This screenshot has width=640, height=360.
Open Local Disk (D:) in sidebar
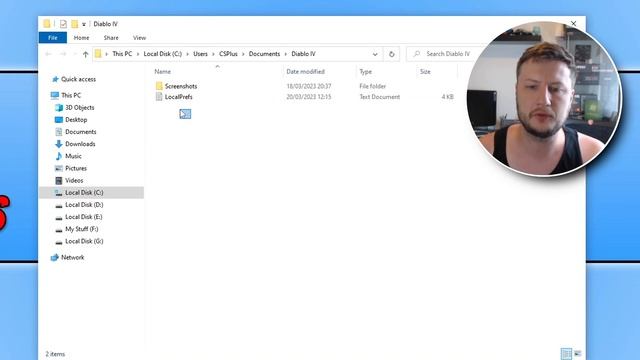coord(84,205)
